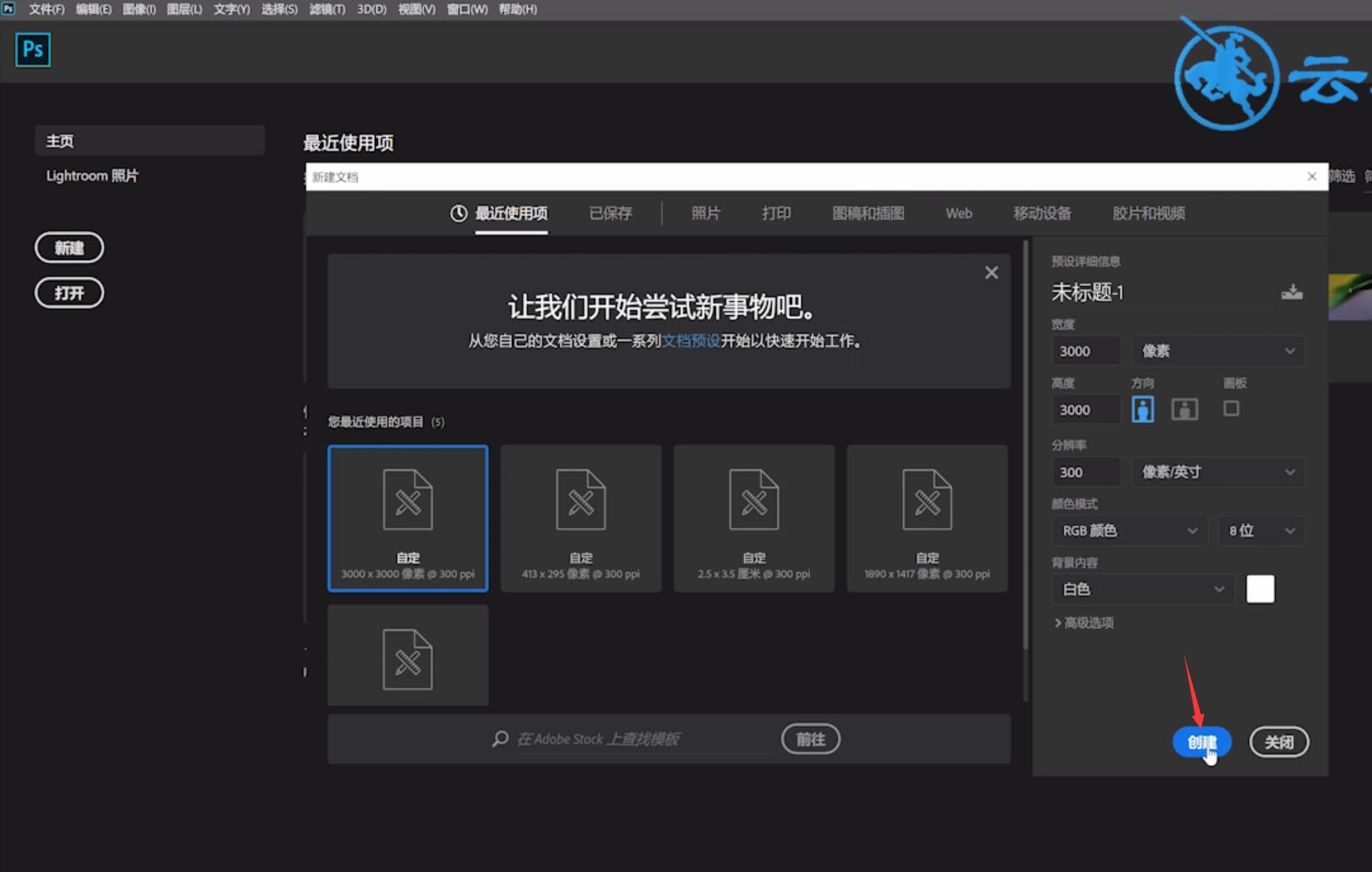Select the 2.5 x 3.5 厘米 preset
The width and height of the screenshot is (1372, 872).
click(754, 518)
